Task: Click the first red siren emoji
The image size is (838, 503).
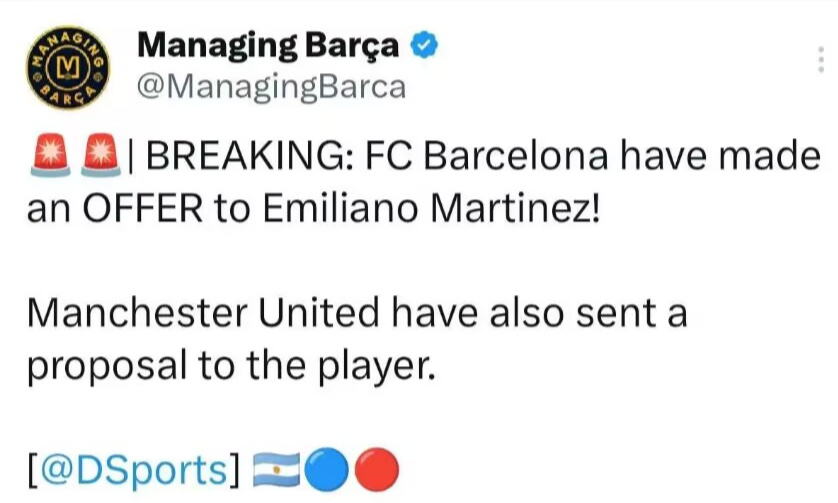Action: [x=50, y=155]
